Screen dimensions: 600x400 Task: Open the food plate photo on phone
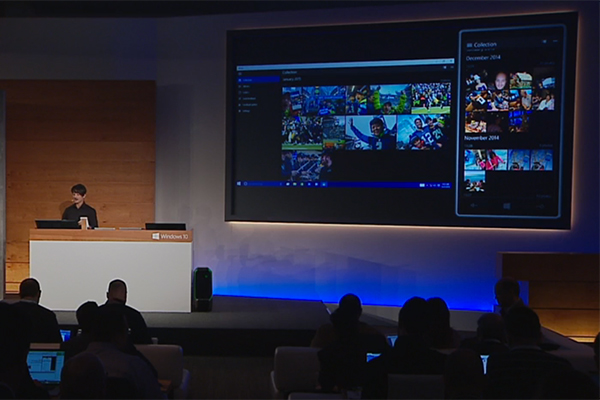click(475, 122)
